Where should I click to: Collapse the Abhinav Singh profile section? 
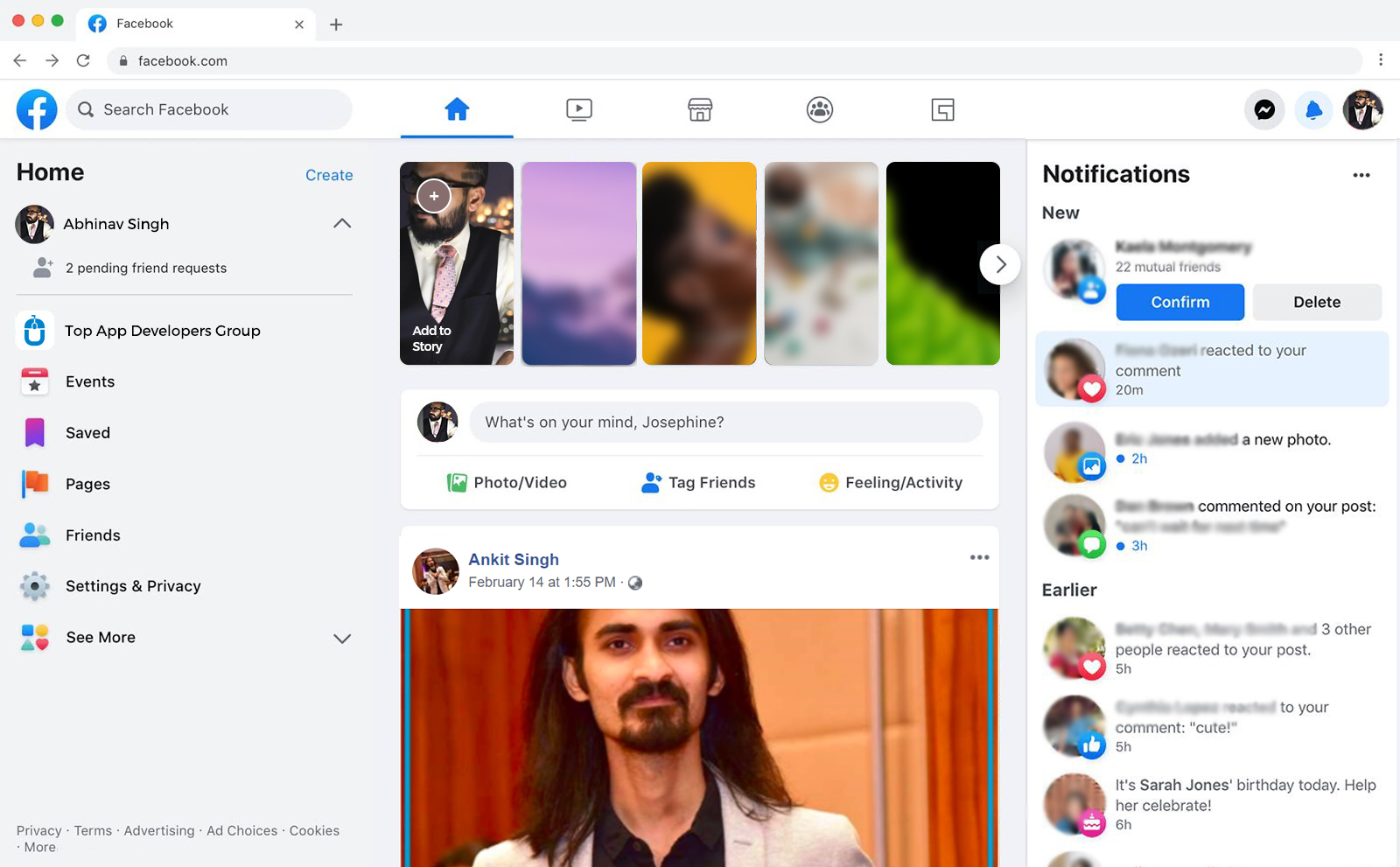pyautogui.click(x=342, y=224)
